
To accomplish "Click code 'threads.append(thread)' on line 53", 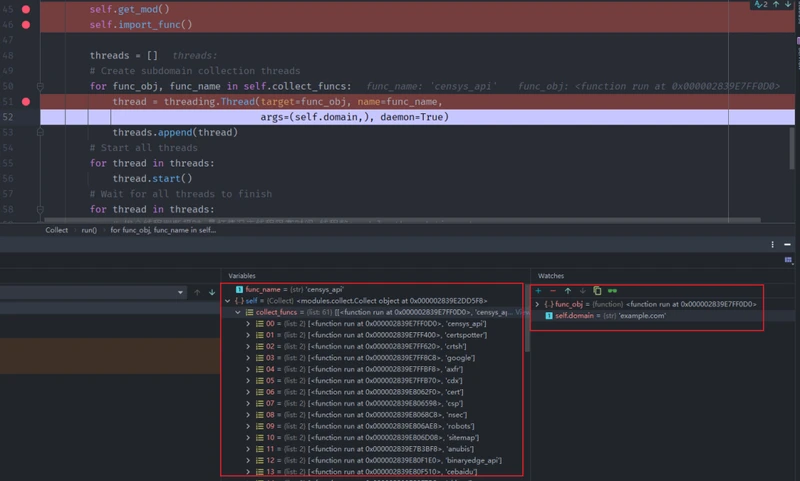I will tap(175, 132).
